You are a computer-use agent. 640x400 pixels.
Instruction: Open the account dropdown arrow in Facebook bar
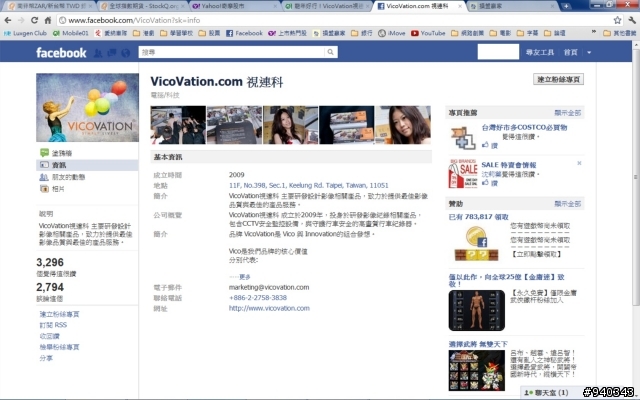click(589, 52)
